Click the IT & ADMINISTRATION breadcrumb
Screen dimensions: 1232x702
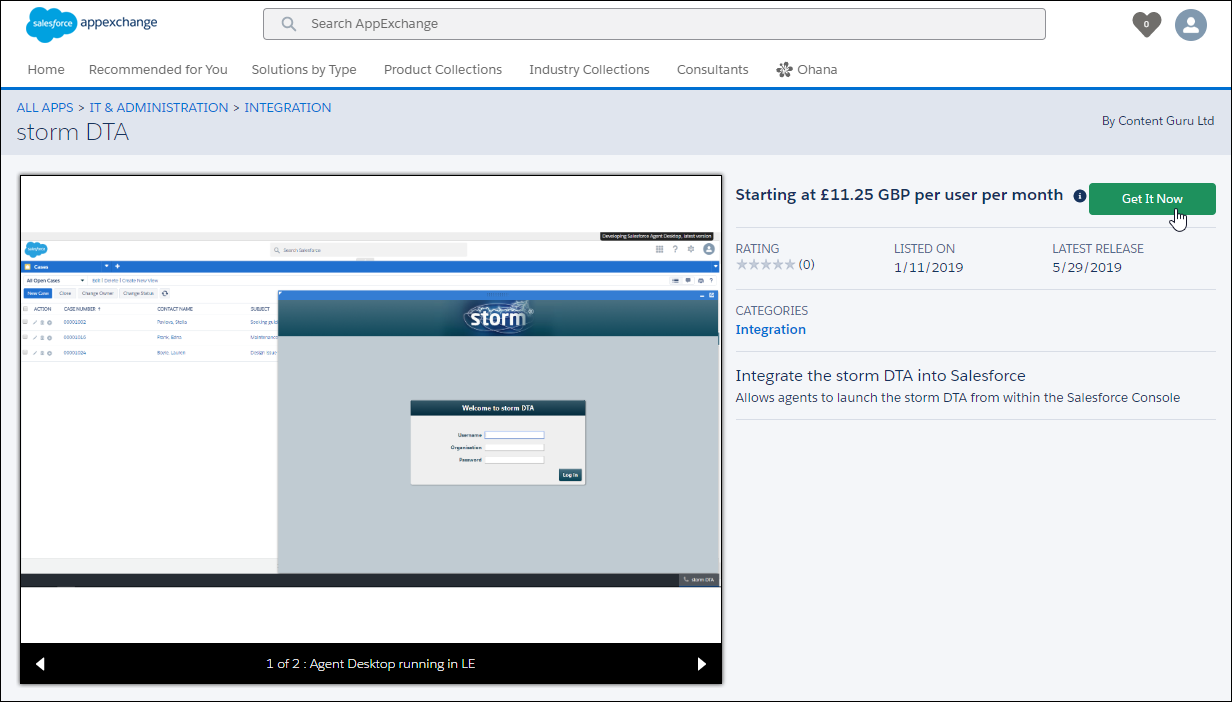click(x=159, y=108)
